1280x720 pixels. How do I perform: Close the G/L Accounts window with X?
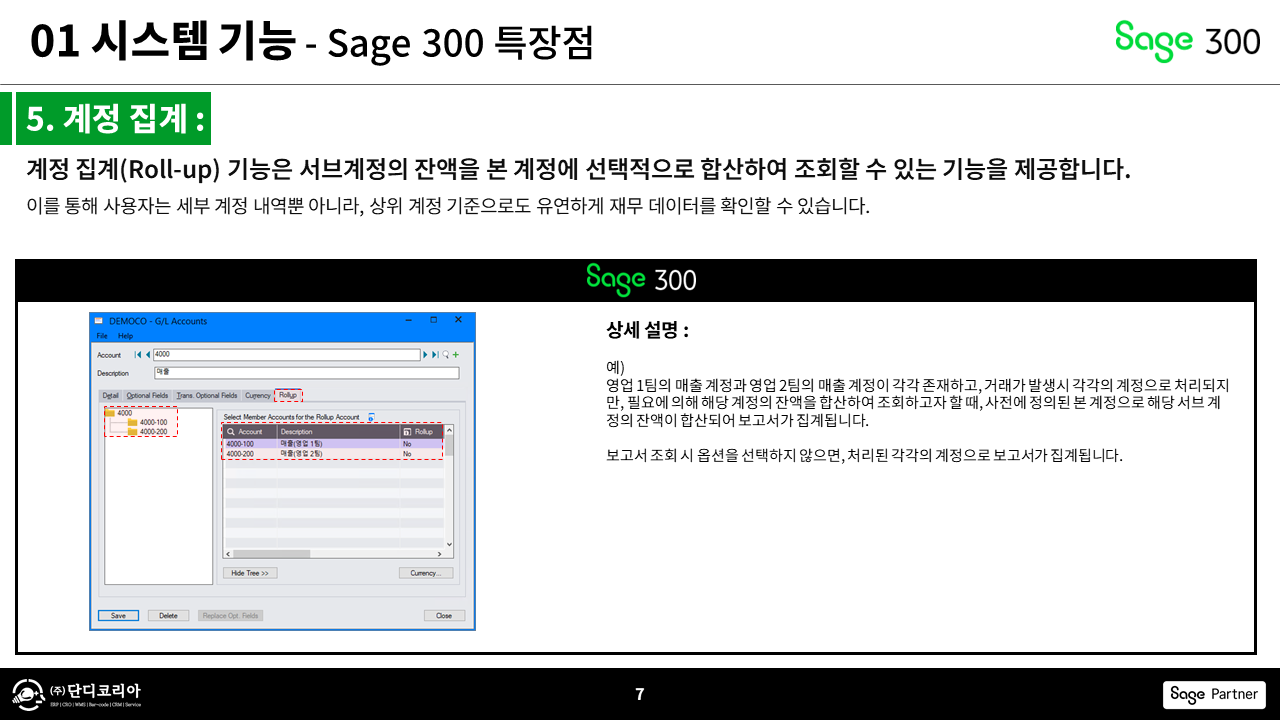[458, 320]
